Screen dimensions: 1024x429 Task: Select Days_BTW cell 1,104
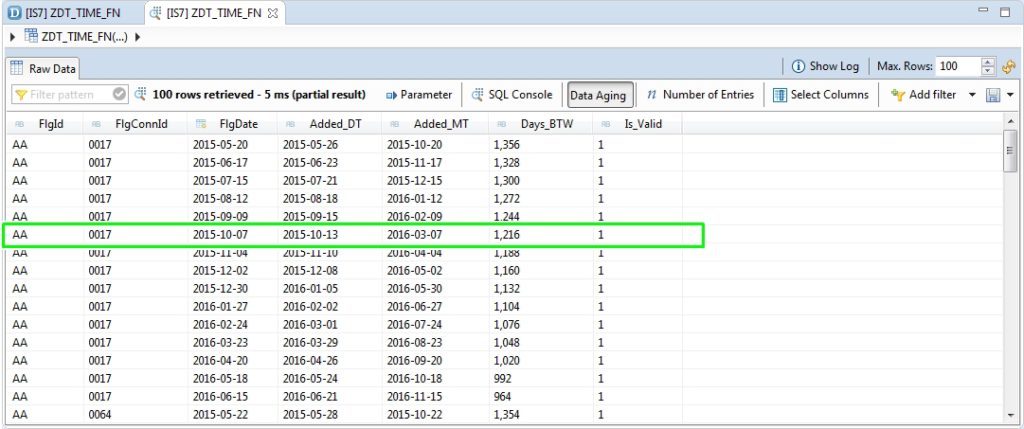pos(506,306)
